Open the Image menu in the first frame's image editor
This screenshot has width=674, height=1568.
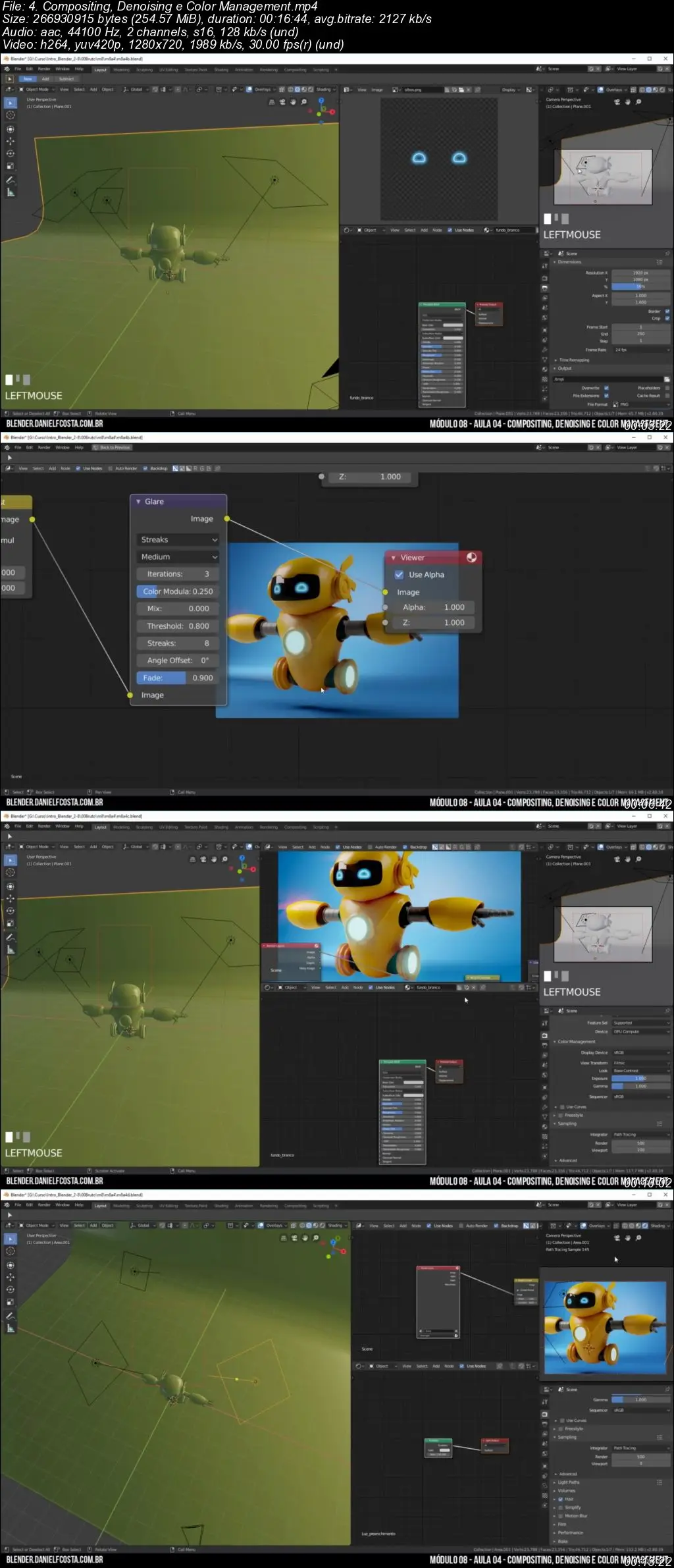point(377,90)
